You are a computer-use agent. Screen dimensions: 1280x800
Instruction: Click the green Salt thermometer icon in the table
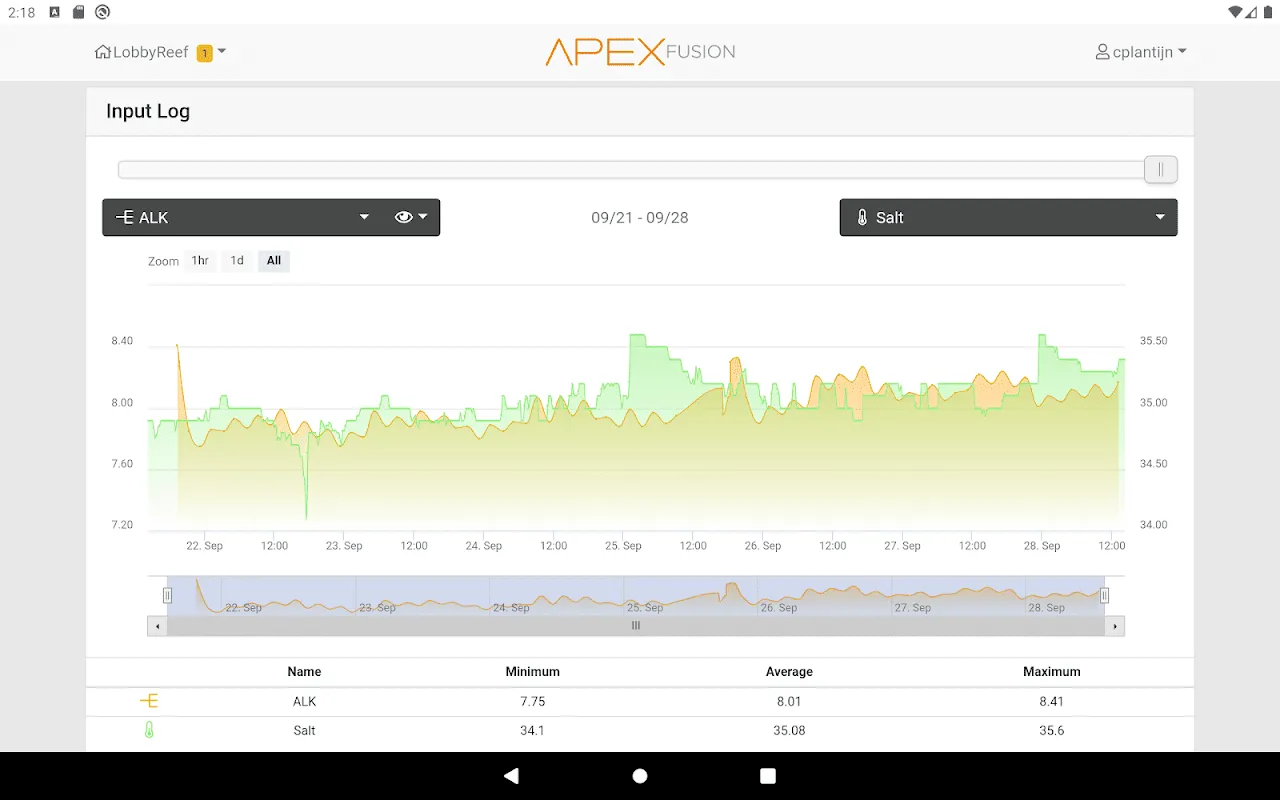click(x=148, y=730)
